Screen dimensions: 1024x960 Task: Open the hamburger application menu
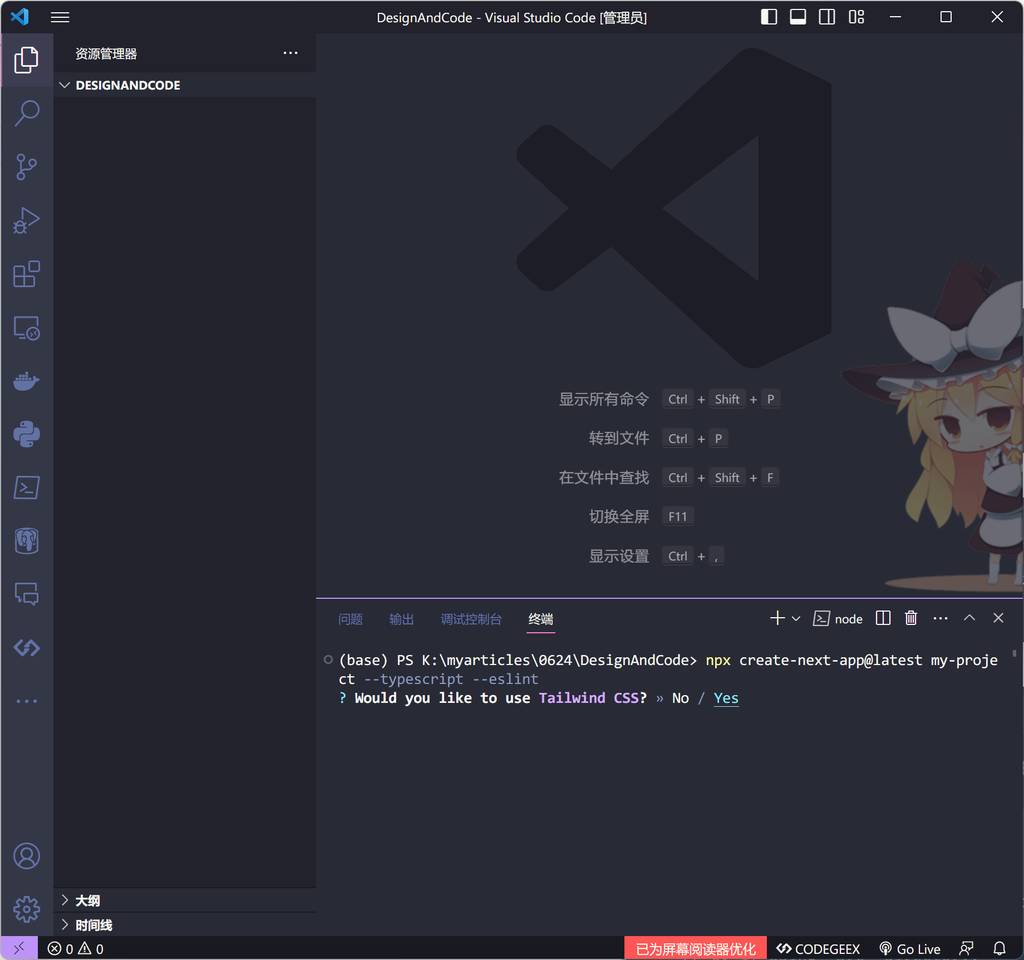[60, 17]
